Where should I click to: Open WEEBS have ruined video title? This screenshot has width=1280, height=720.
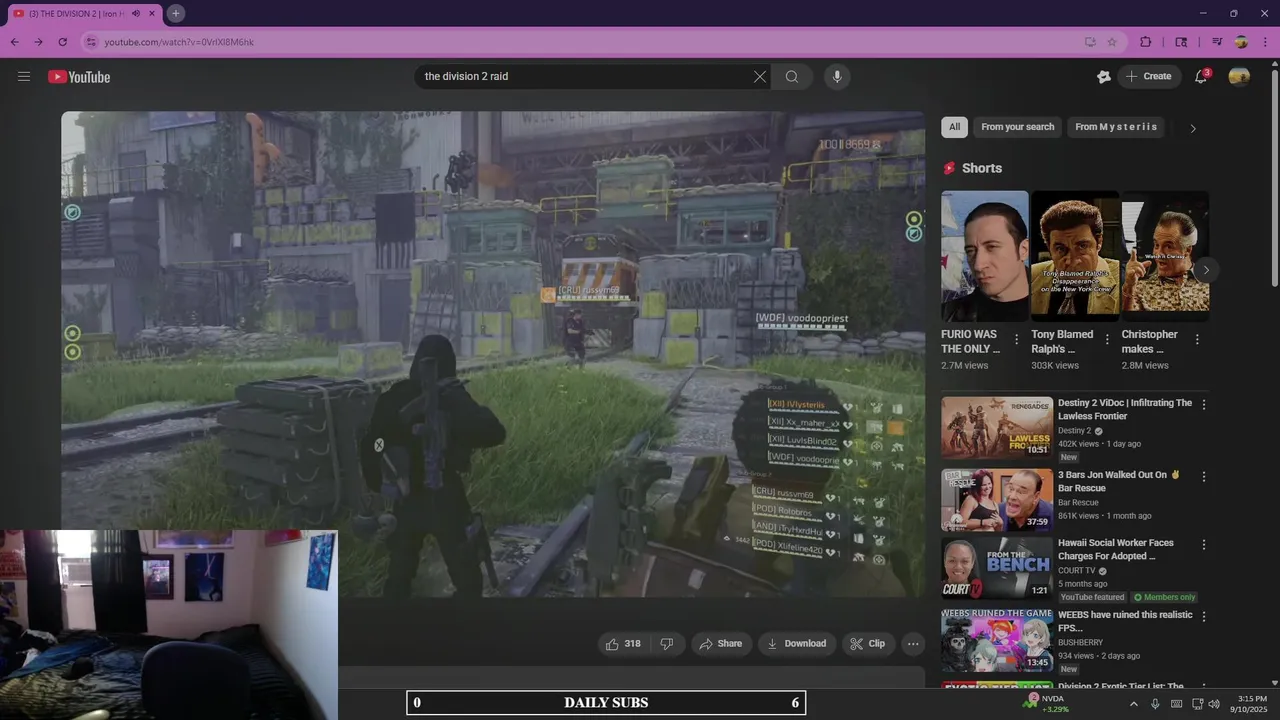1125,621
